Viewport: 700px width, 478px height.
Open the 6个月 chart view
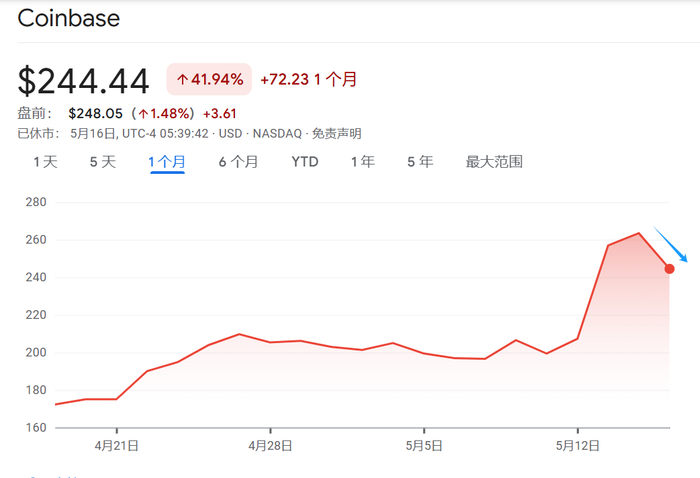click(x=238, y=162)
